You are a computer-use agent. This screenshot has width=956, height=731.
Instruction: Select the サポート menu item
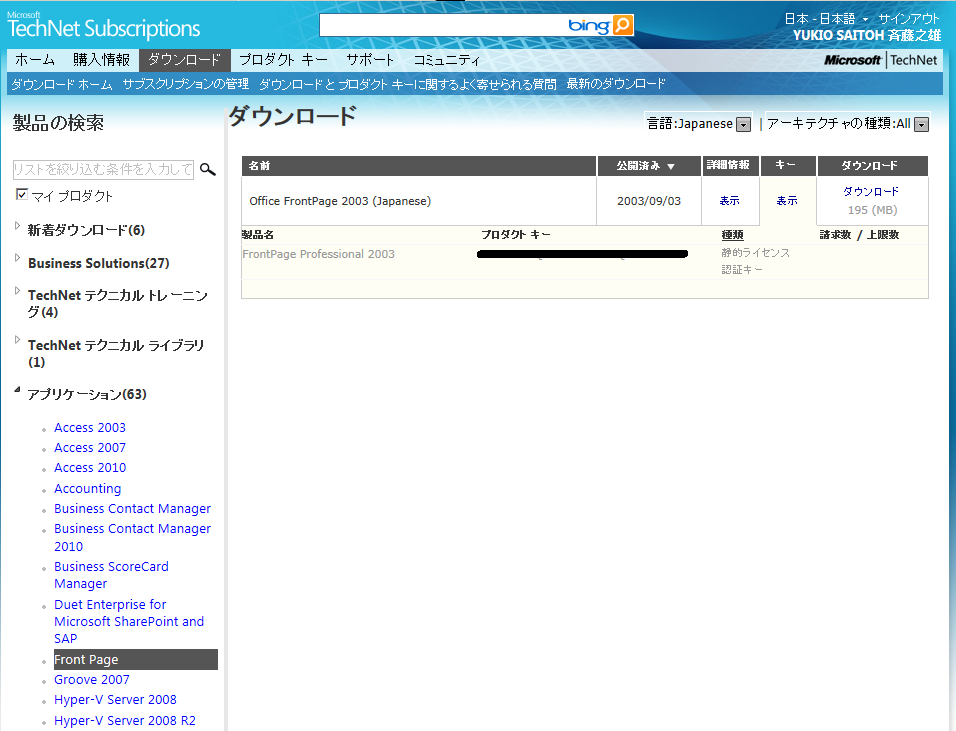point(370,60)
